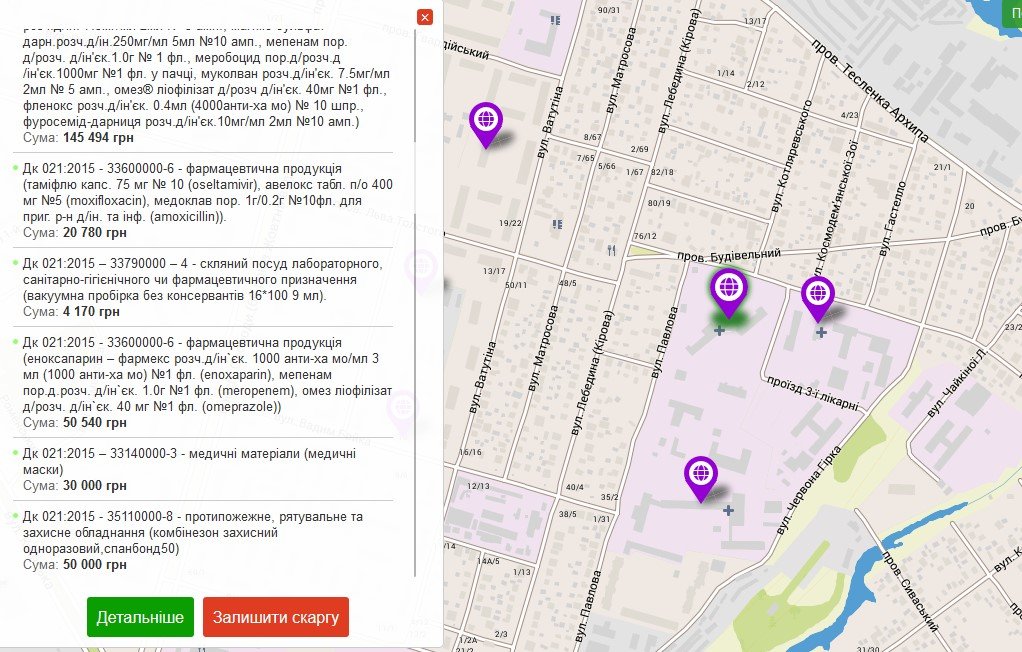1022x652 pixels.
Task: Click restaurant fork-knife icon on map
Action: (x=611, y=251)
